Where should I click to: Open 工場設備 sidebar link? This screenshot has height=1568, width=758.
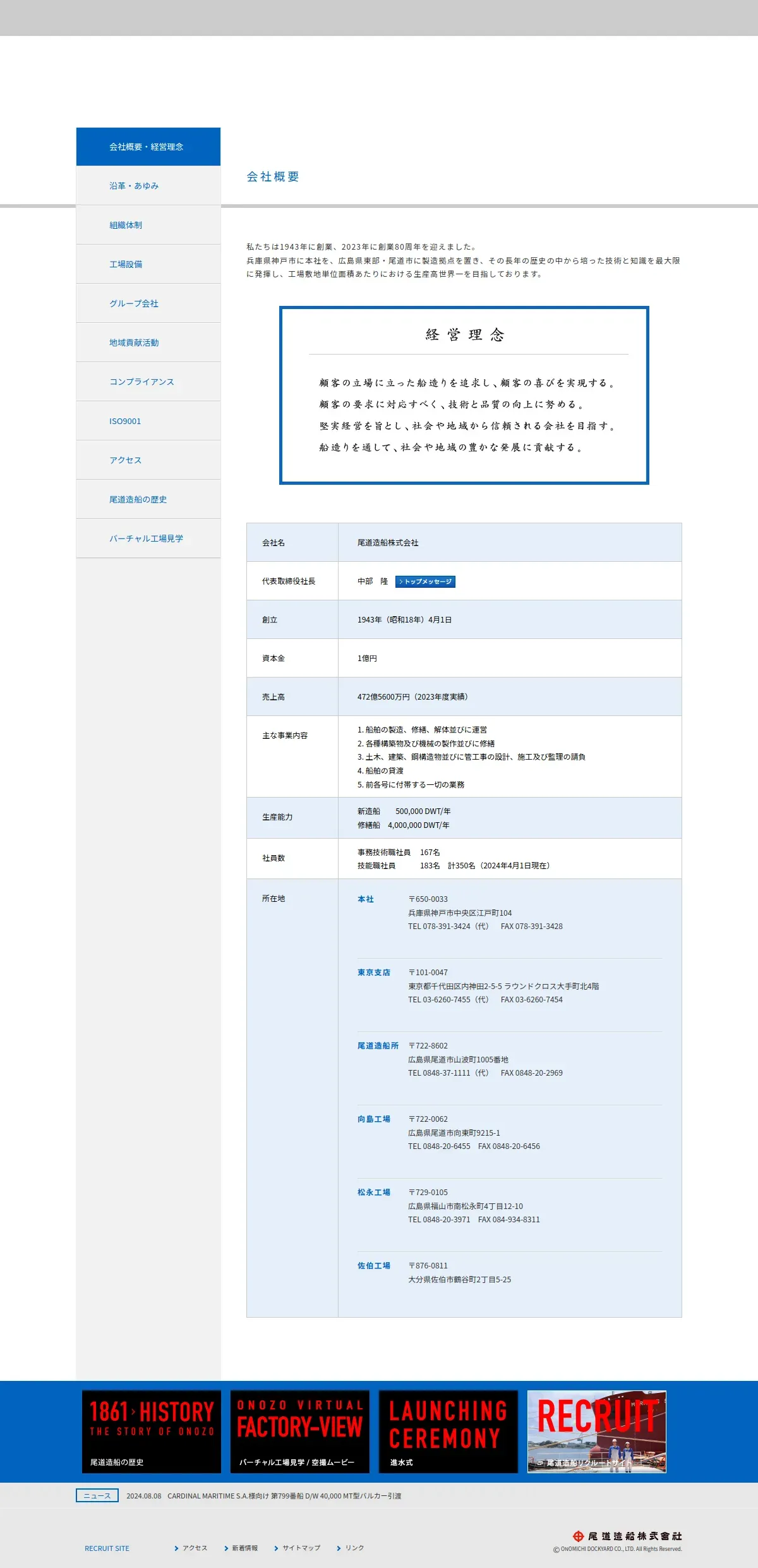[x=148, y=264]
